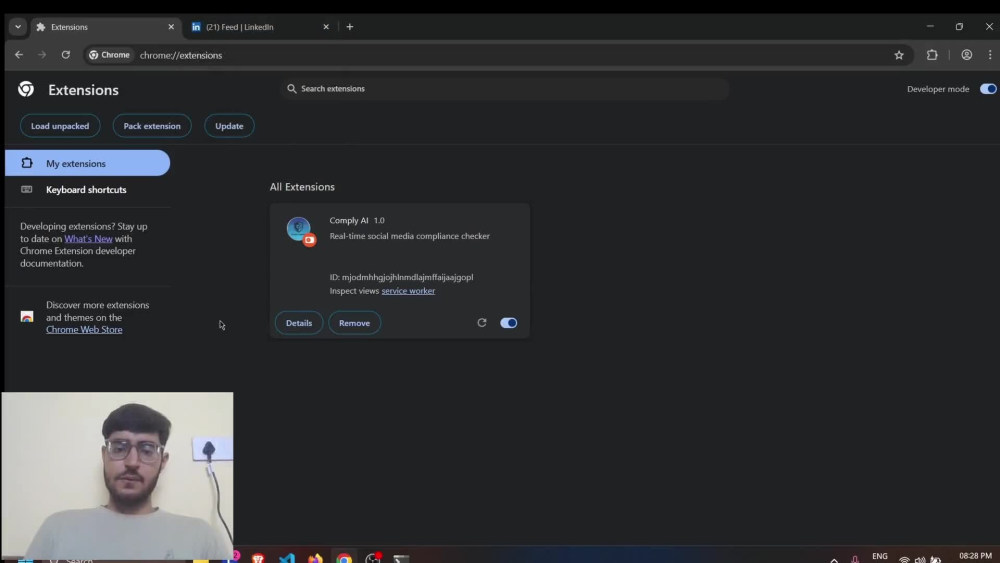The image size is (1000, 563).
Task: Click the Update button
Action: point(229,126)
